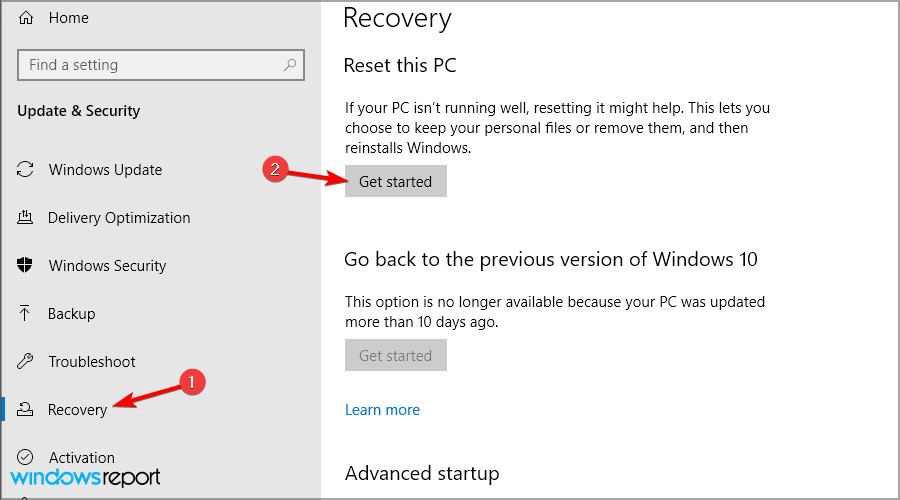The image size is (900, 500).
Task: Go to Home settings label
Action: (68, 18)
